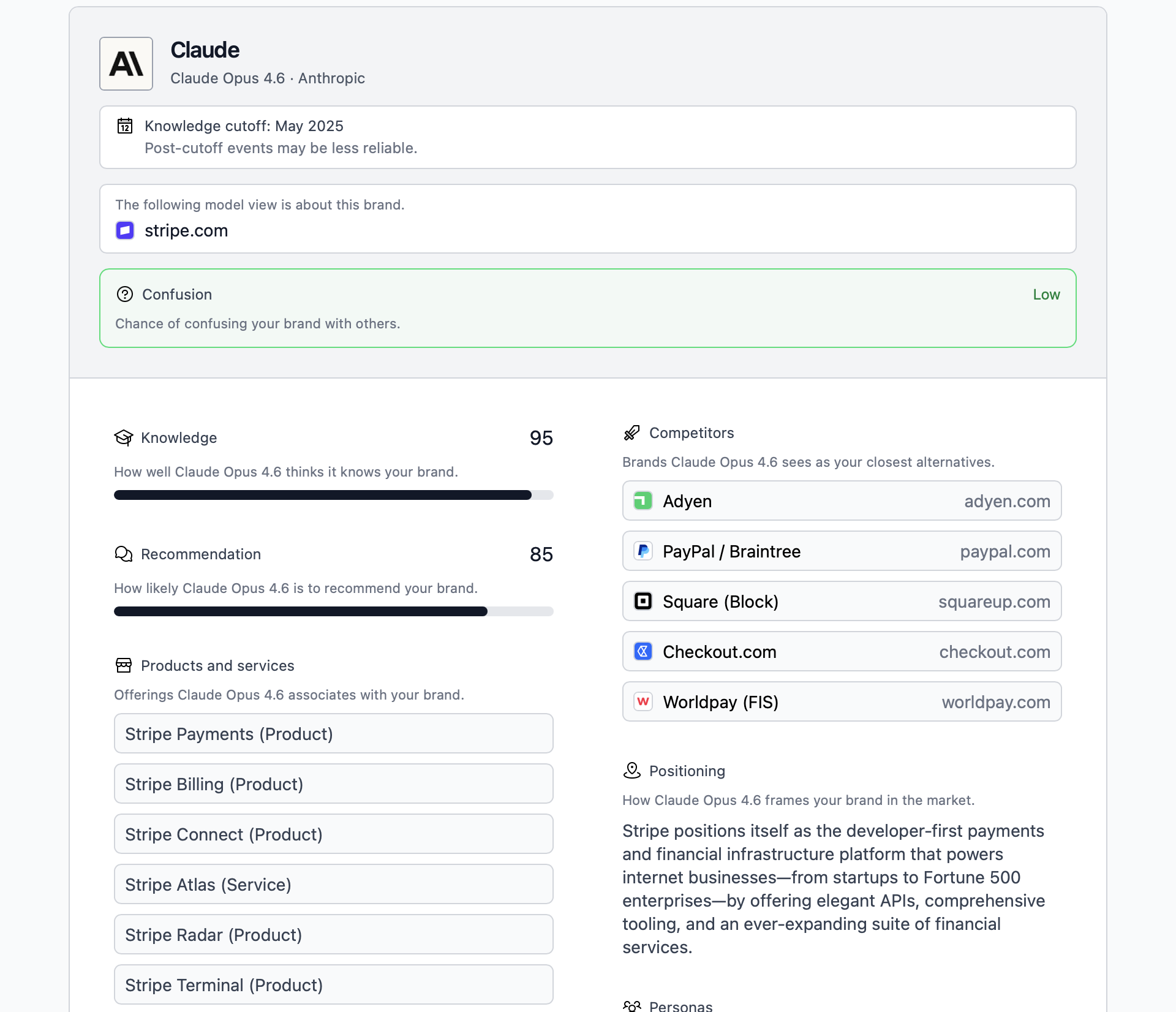The image size is (1176, 1012).
Task: Click the Positioning map pin icon
Action: [632, 771]
